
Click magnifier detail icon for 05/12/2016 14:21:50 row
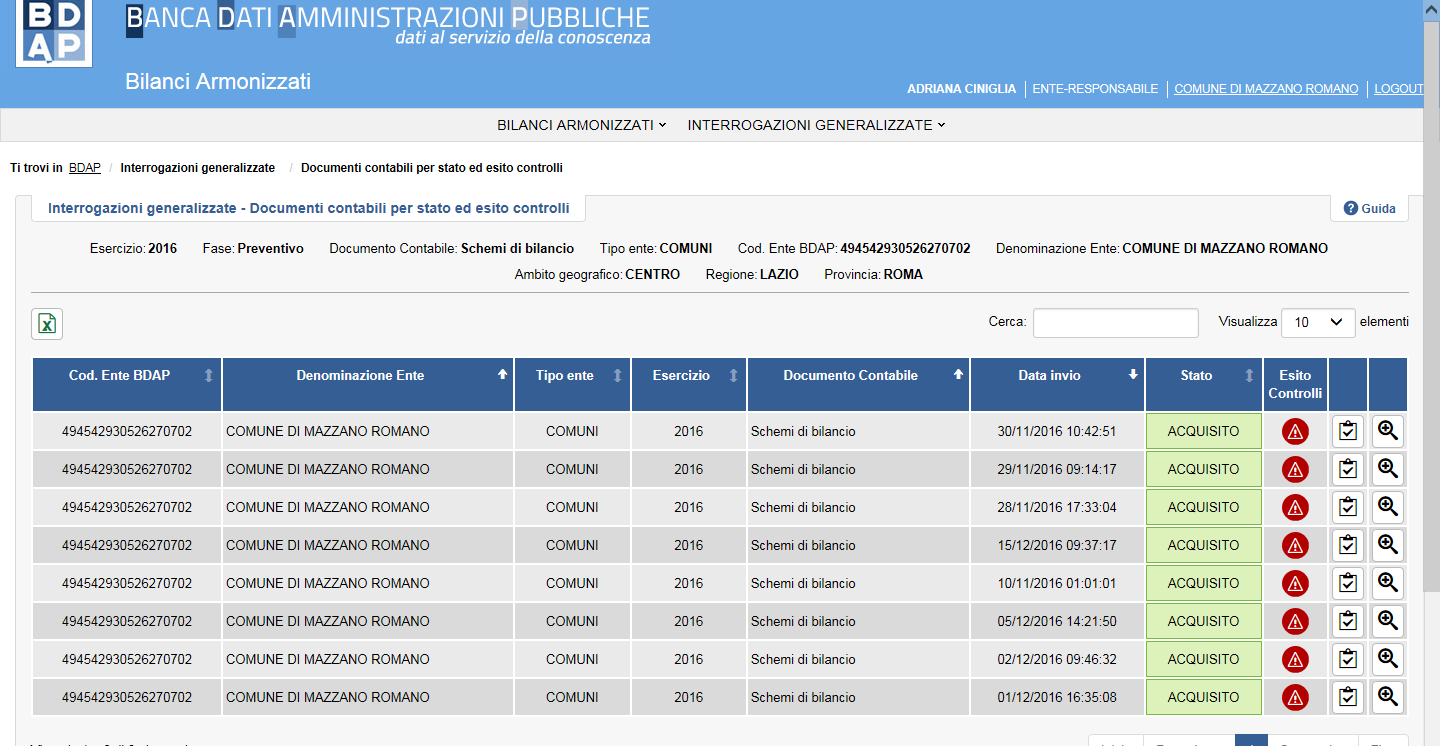(x=1388, y=621)
